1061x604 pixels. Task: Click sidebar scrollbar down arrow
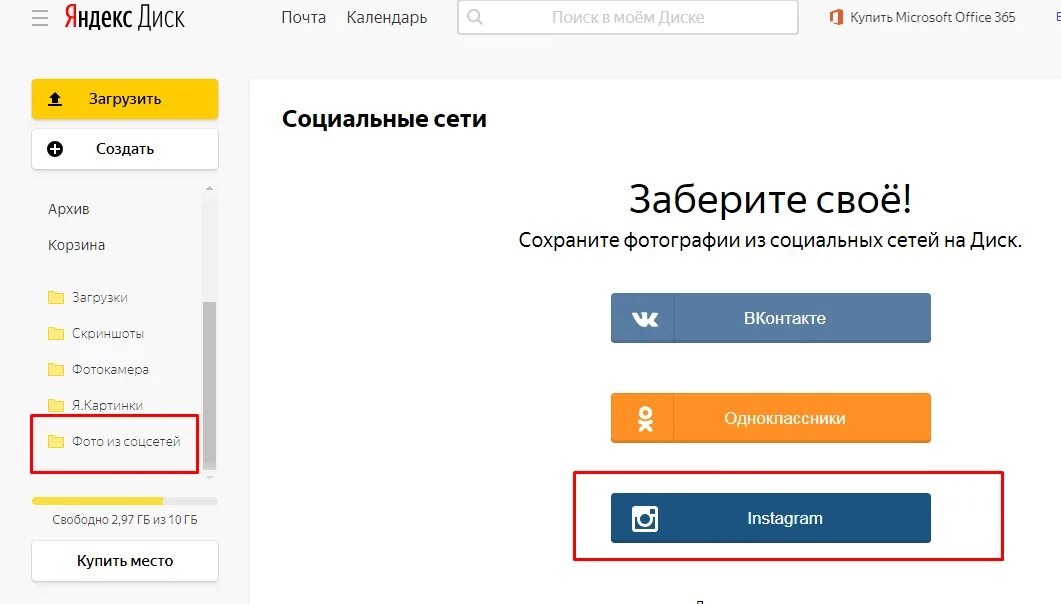[x=210, y=478]
